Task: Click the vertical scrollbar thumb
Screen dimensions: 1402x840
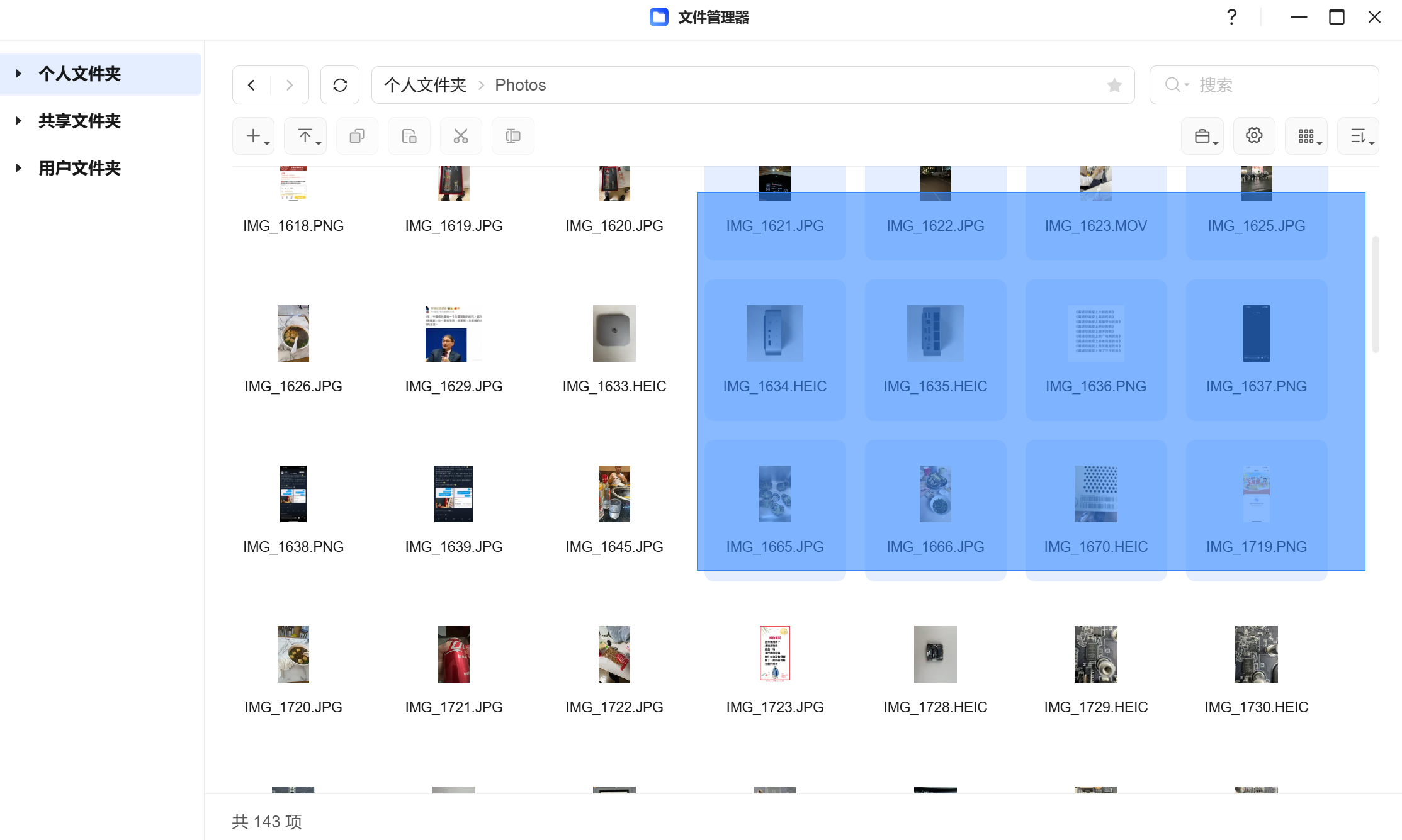Action: tap(1376, 294)
